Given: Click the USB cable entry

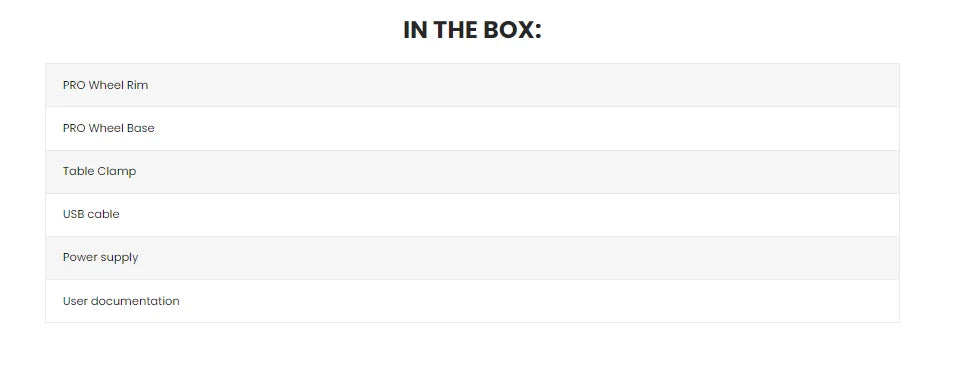Looking at the screenshot, I should (x=91, y=214).
